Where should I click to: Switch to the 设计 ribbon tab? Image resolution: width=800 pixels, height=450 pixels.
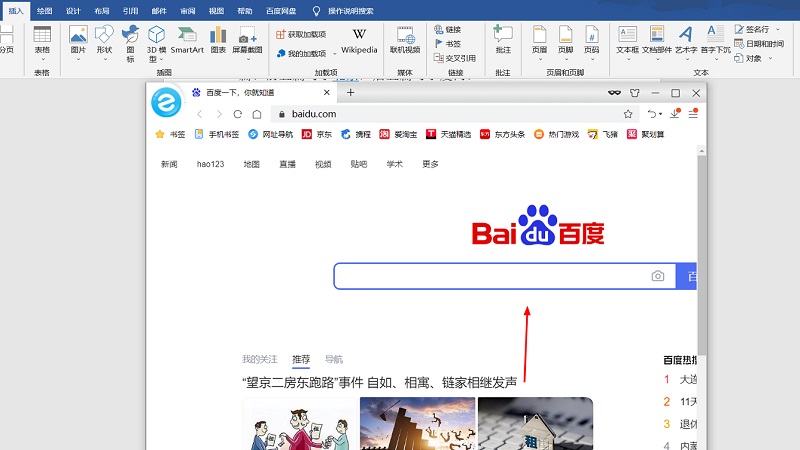[73, 9]
